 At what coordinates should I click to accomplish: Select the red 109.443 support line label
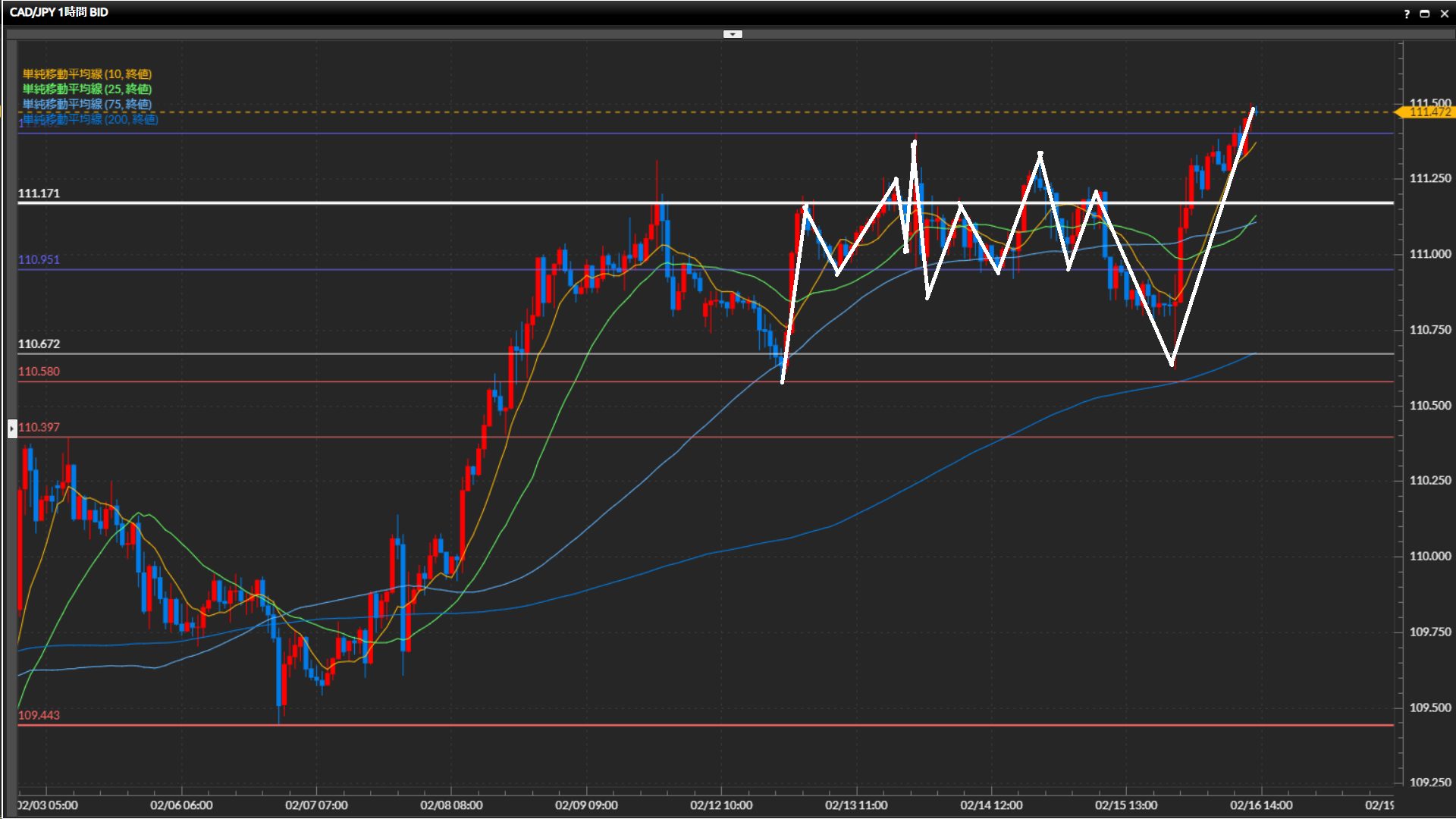[39, 715]
